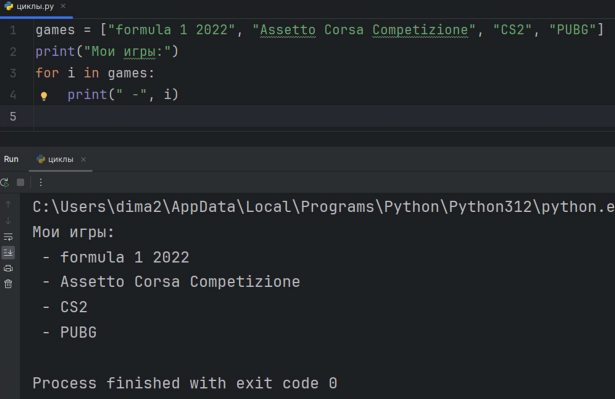Image resolution: width=615 pixels, height=399 pixels.
Task: Click console output '- PUBG'
Action: [x=69, y=332]
